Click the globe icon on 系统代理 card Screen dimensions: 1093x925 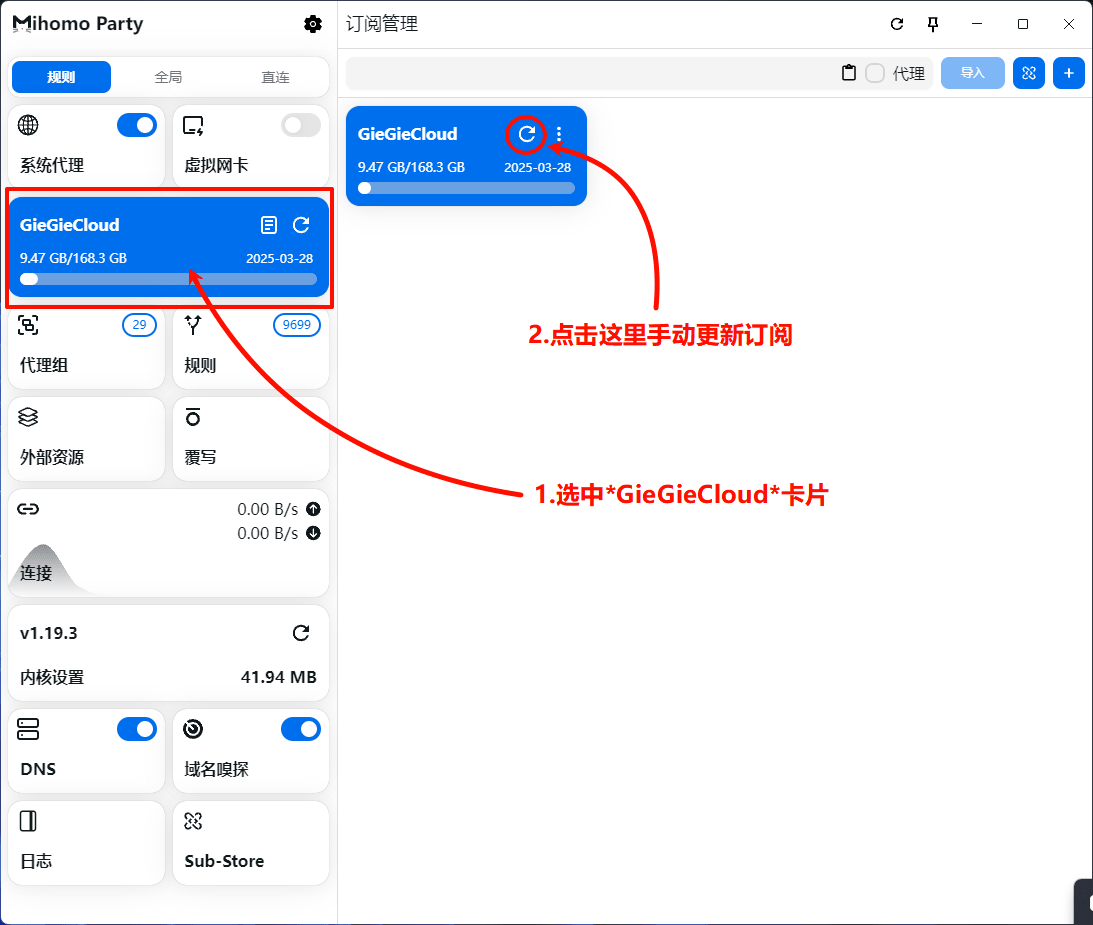pos(28,125)
